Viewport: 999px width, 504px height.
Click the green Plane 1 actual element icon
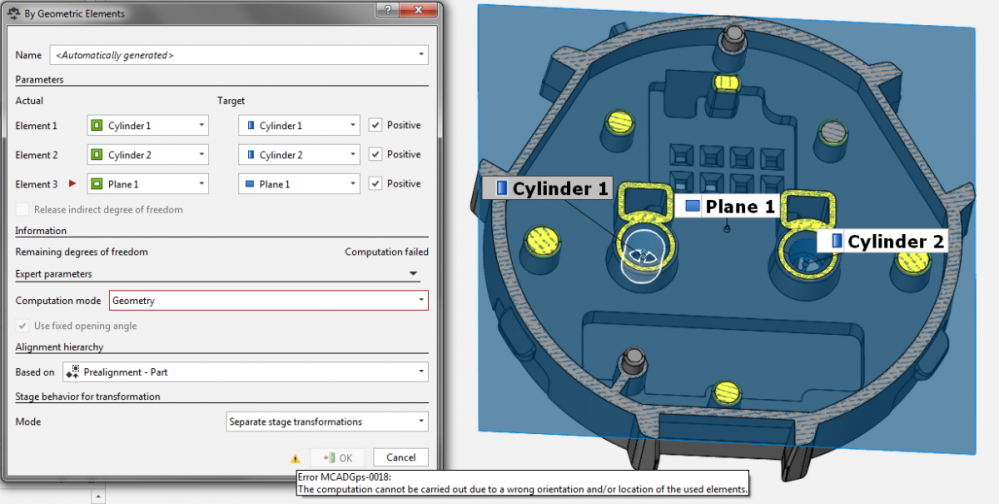pos(97,184)
